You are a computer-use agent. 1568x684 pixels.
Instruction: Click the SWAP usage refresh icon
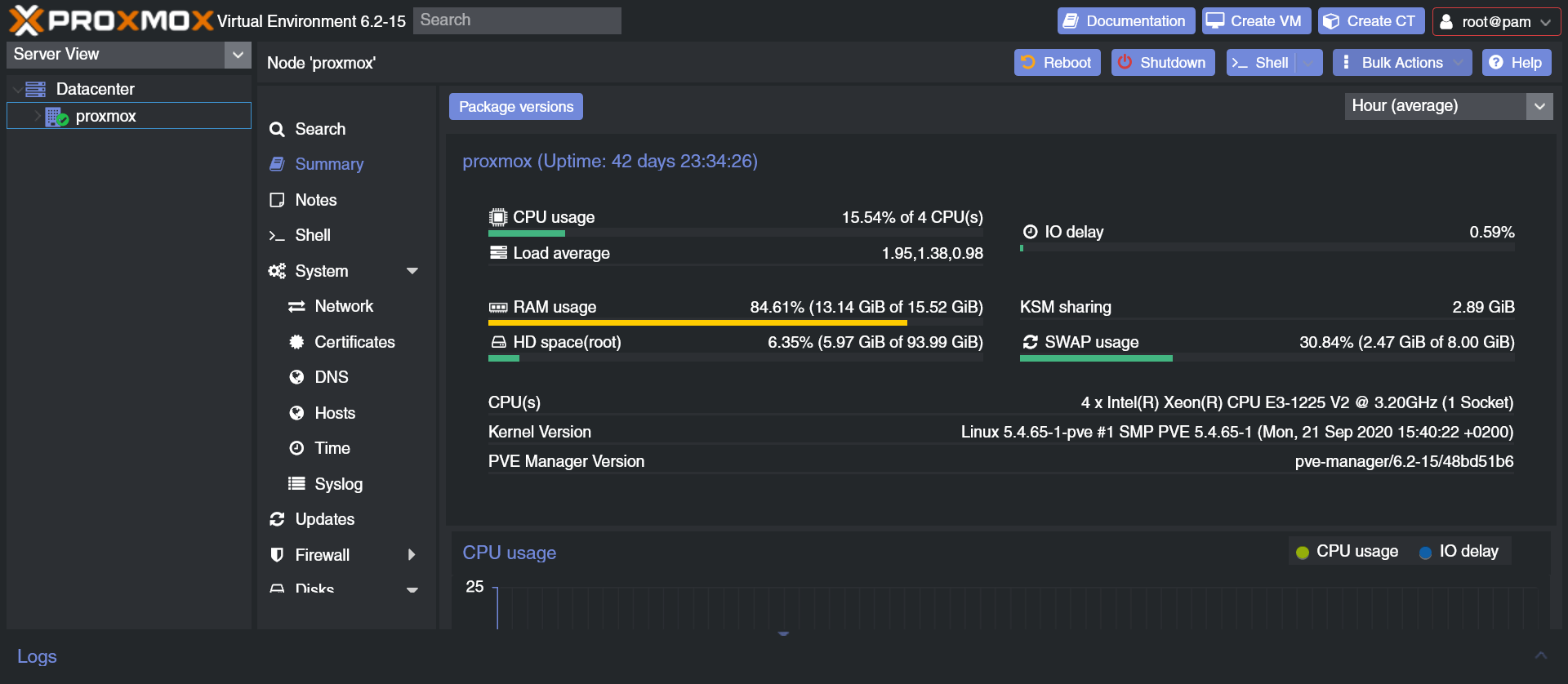tap(1031, 342)
